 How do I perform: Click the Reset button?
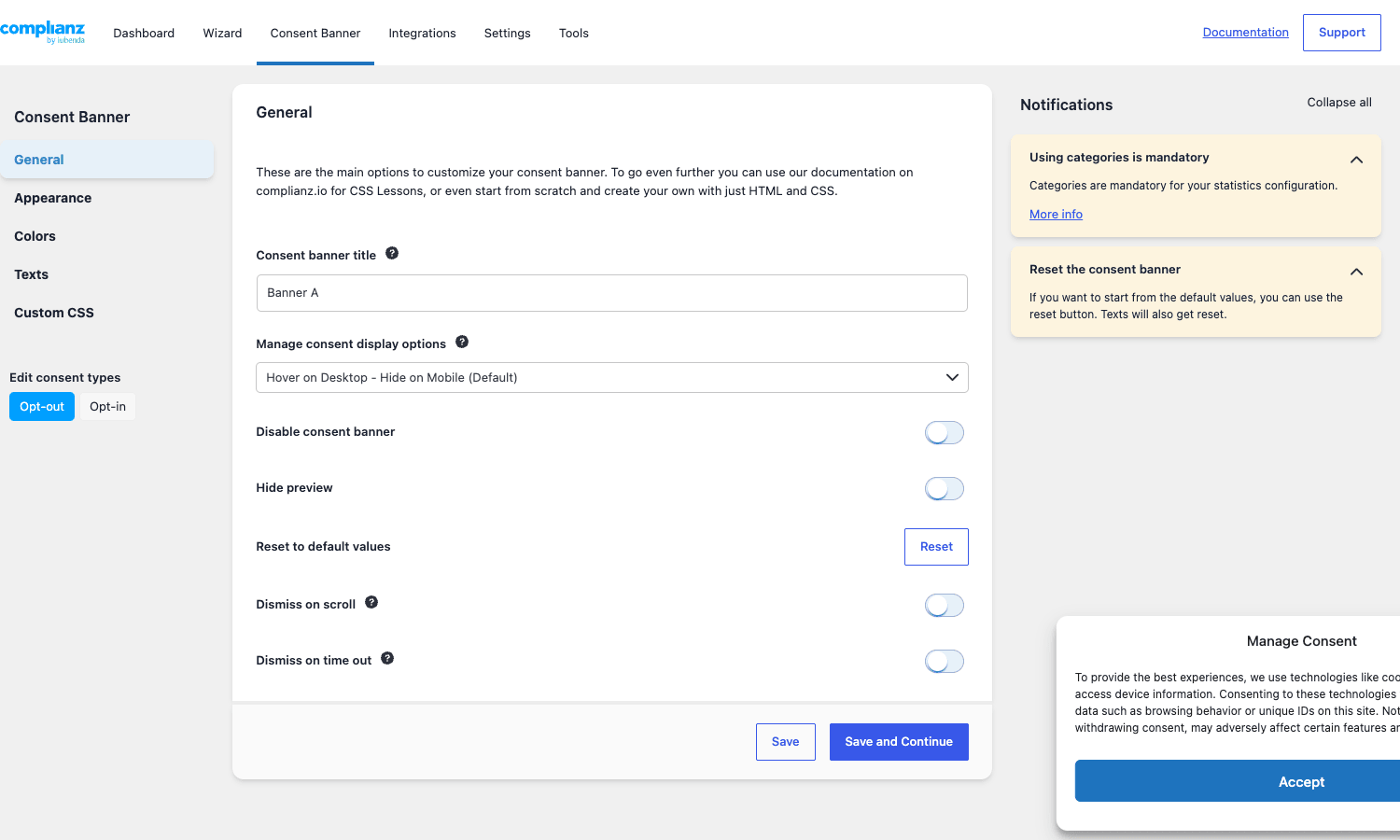point(936,547)
